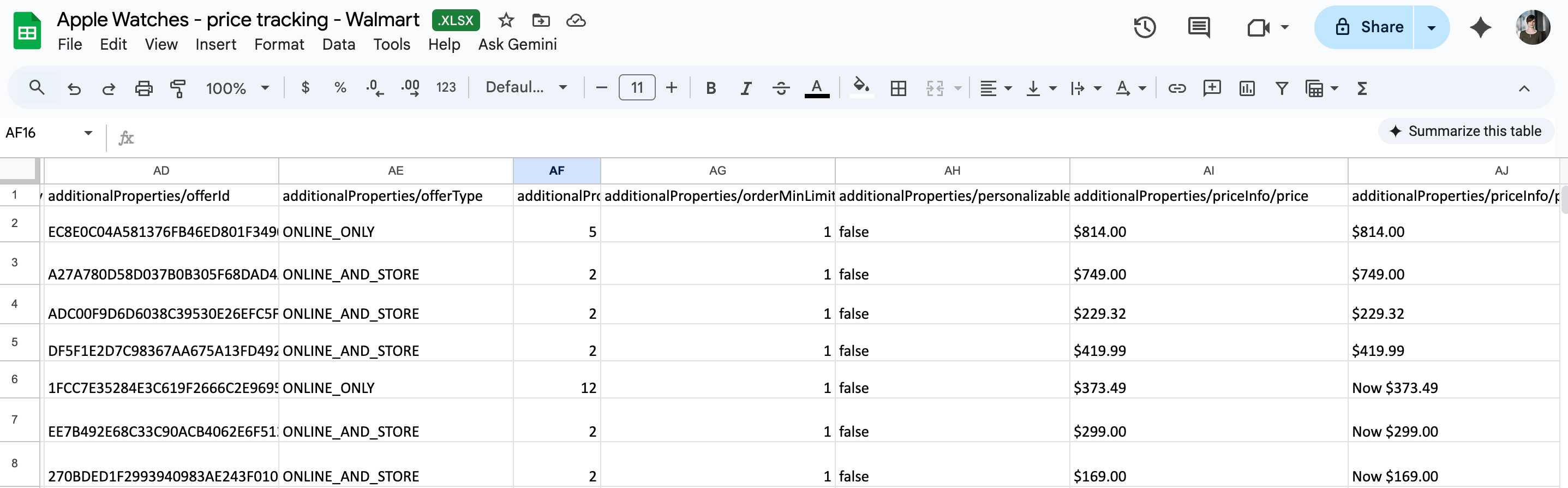The image size is (1568, 488).
Task: Open the text rotation dropdown
Action: click(x=1130, y=88)
